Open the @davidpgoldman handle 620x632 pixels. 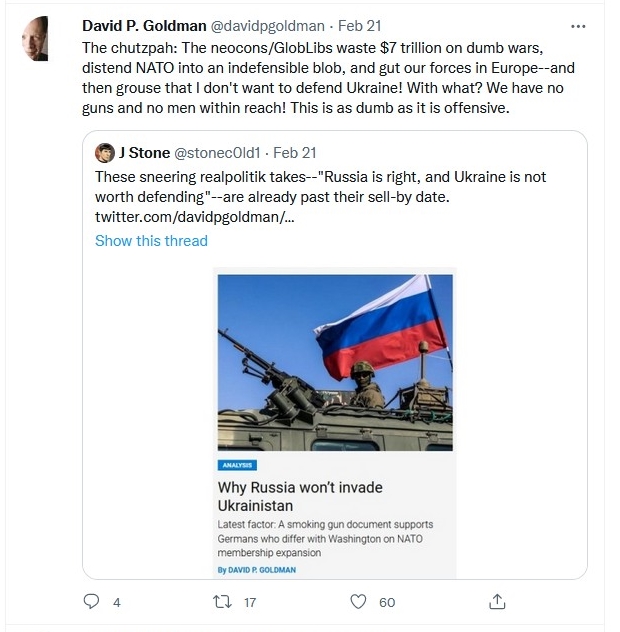click(x=268, y=26)
